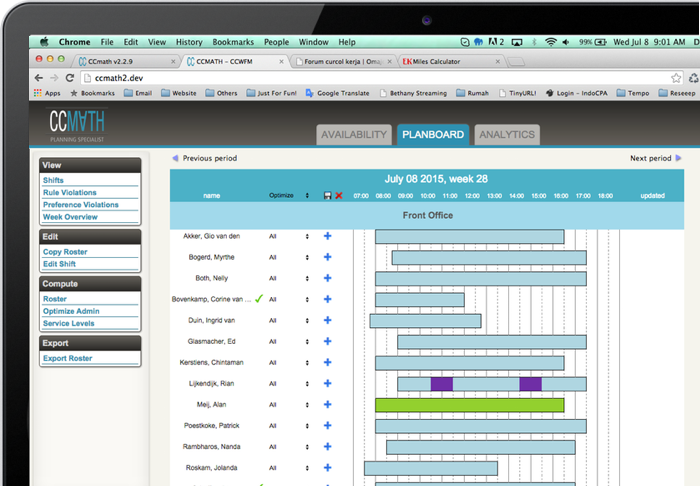Click first purple break block for Lijkendijk, Rian
700x486 pixels.
point(442,384)
